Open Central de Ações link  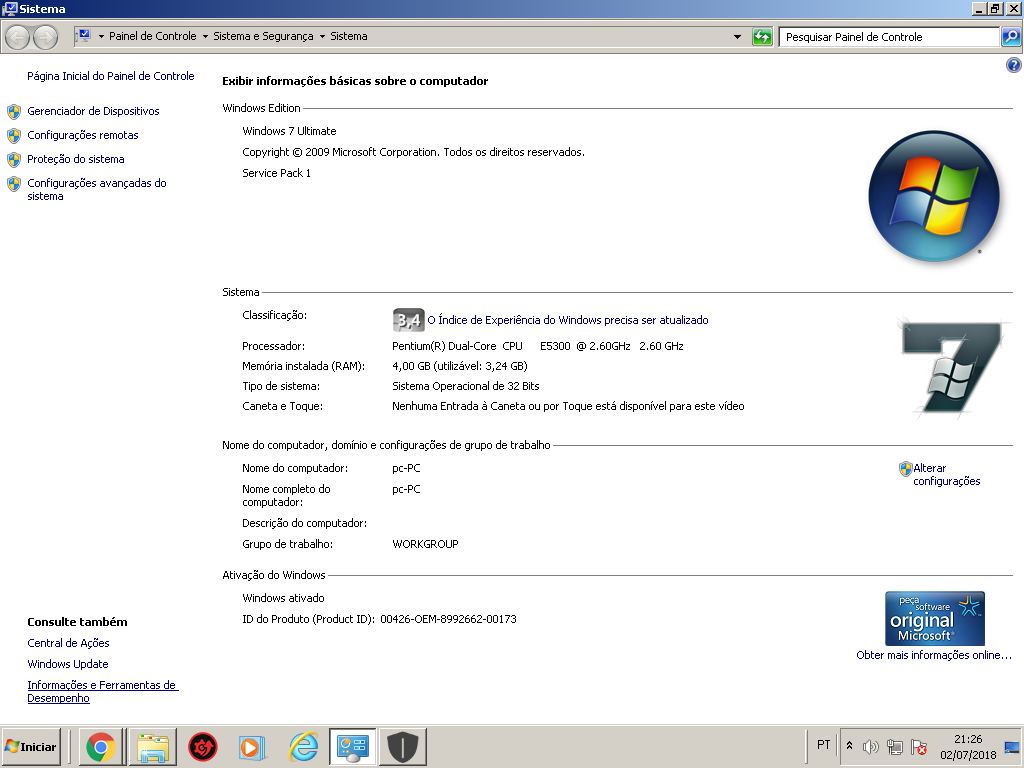coord(69,643)
